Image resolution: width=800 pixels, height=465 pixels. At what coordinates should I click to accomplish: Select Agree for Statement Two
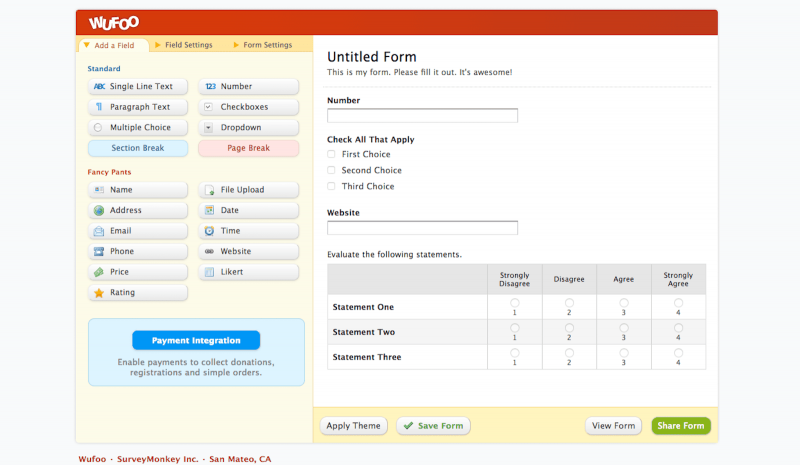(x=623, y=328)
